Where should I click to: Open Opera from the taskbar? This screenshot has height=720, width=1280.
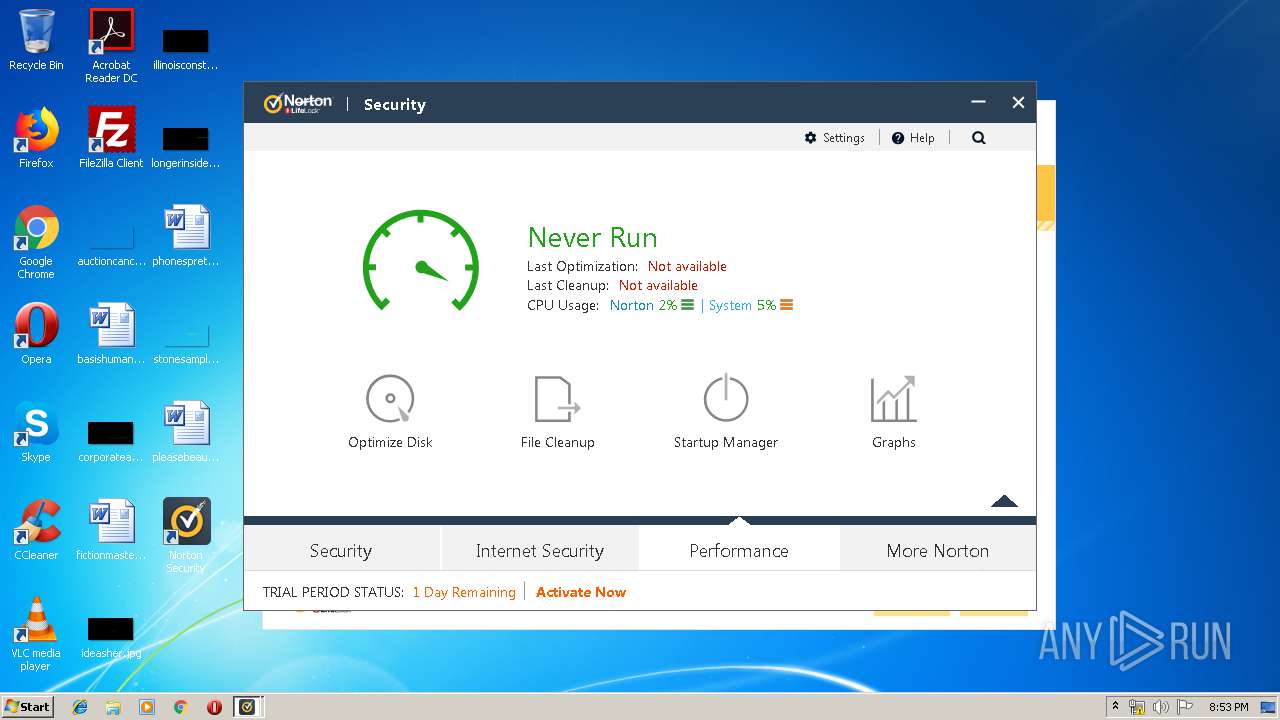pos(214,707)
